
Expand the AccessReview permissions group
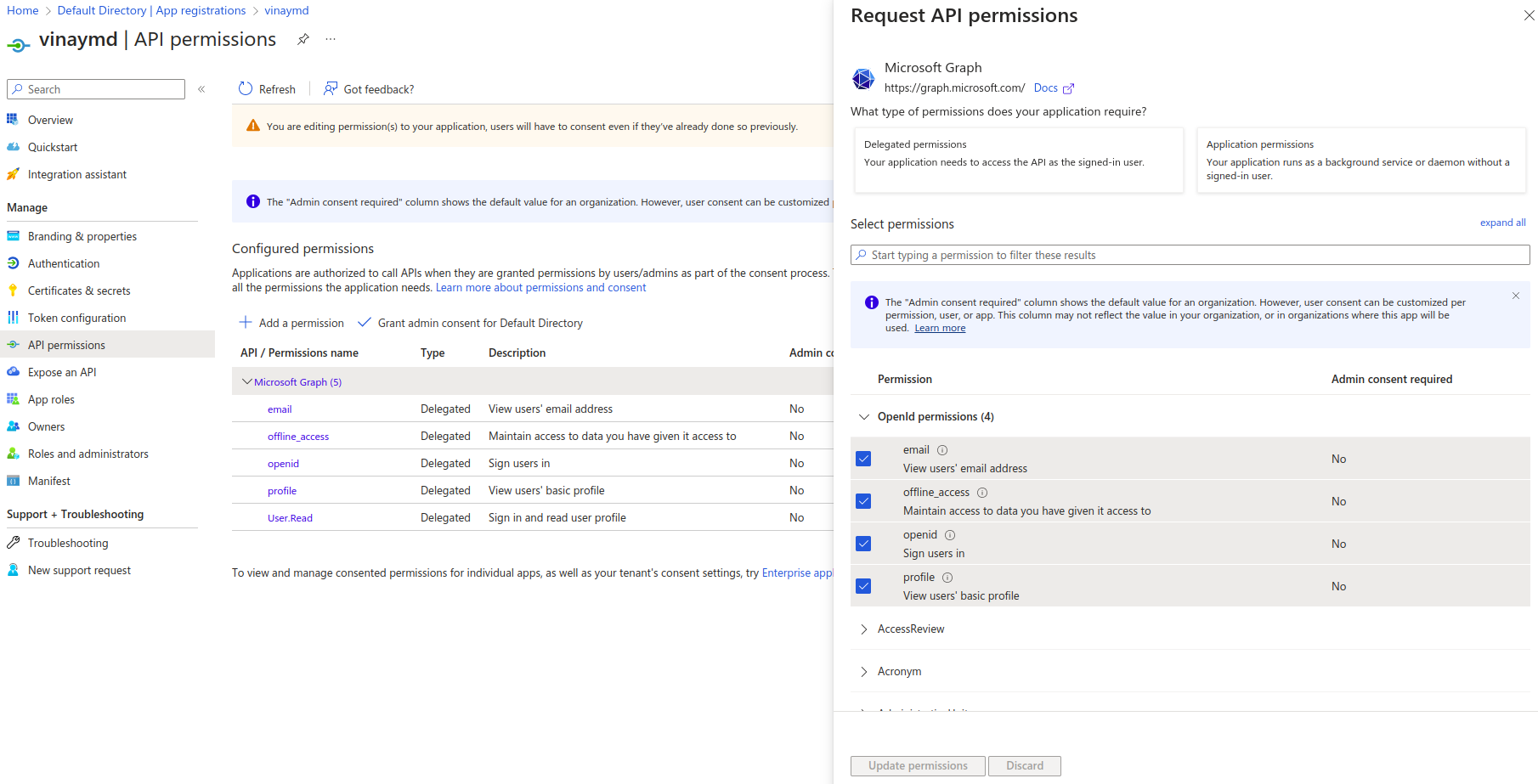(864, 629)
